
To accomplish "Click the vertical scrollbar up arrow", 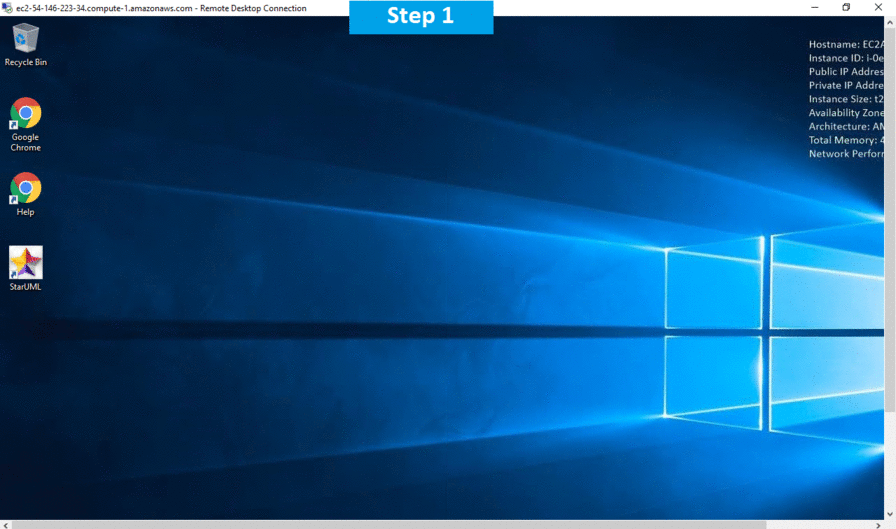I will tap(890, 22).
